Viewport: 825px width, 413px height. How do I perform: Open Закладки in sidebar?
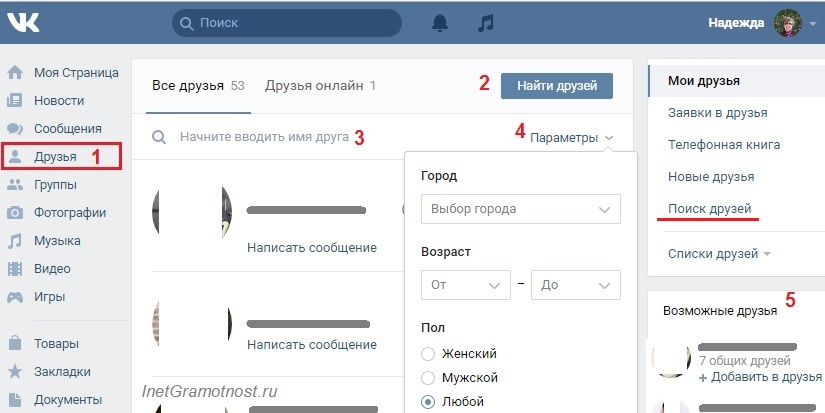[x=62, y=371]
